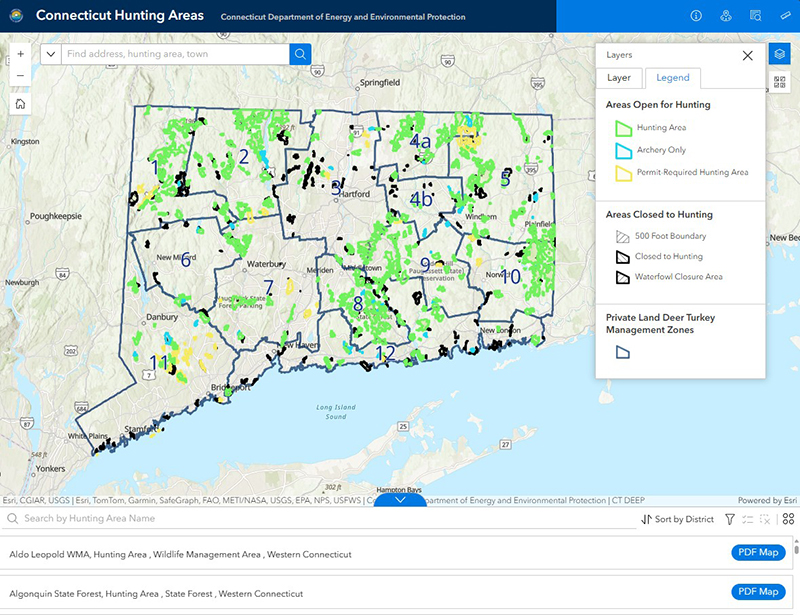Image resolution: width=800 pixels, height=615 pixels.
Task: Open PDF Map for Algonquin State Forest
Action: point(759,592)
